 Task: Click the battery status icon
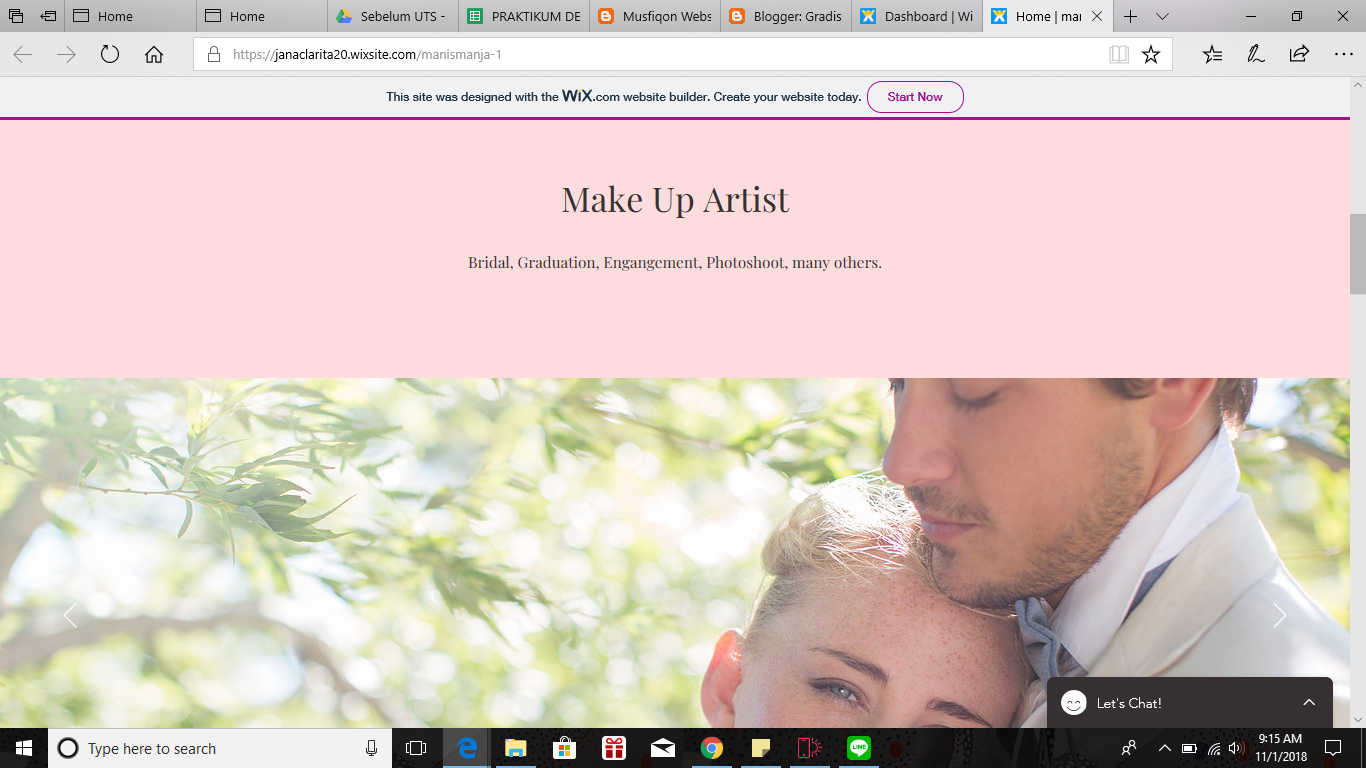coord(1189,748)
